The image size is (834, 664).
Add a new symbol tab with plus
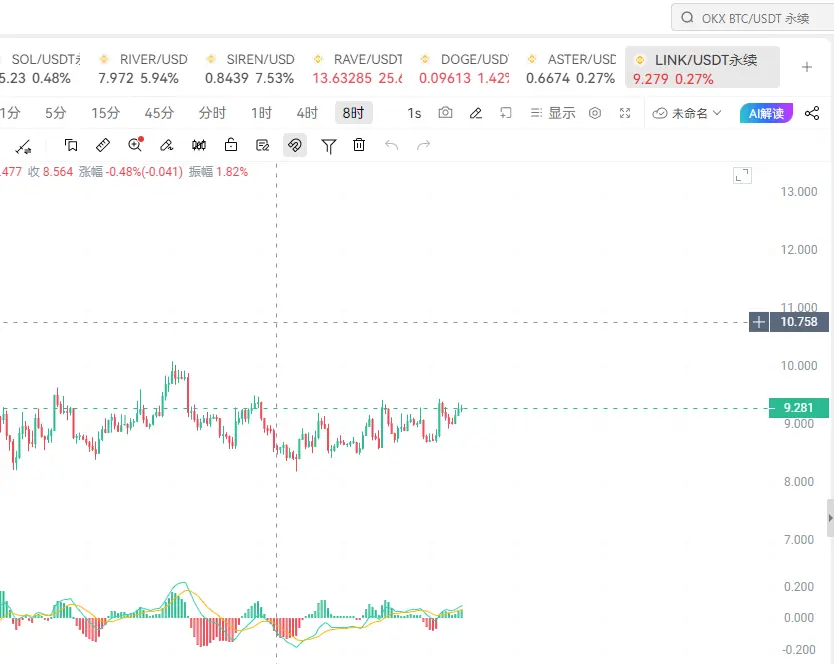click(x=807, y=67)
